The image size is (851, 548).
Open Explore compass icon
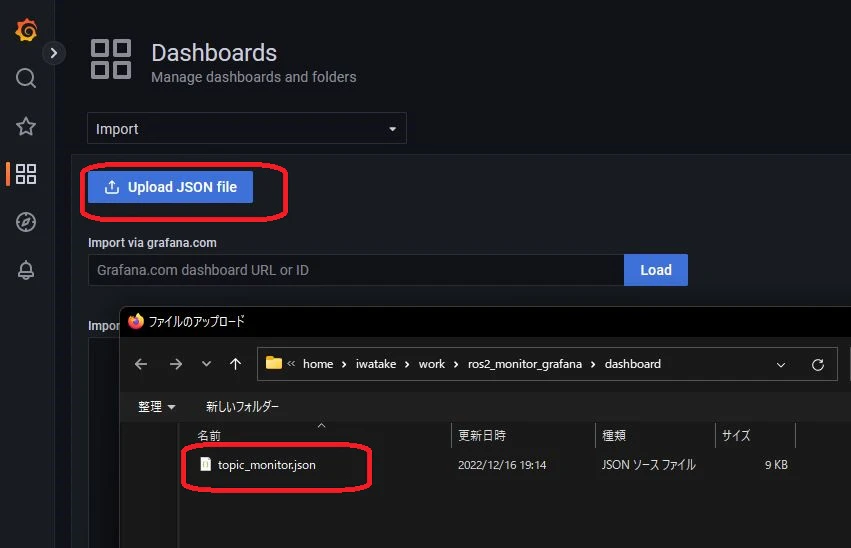tap(26, 222)
